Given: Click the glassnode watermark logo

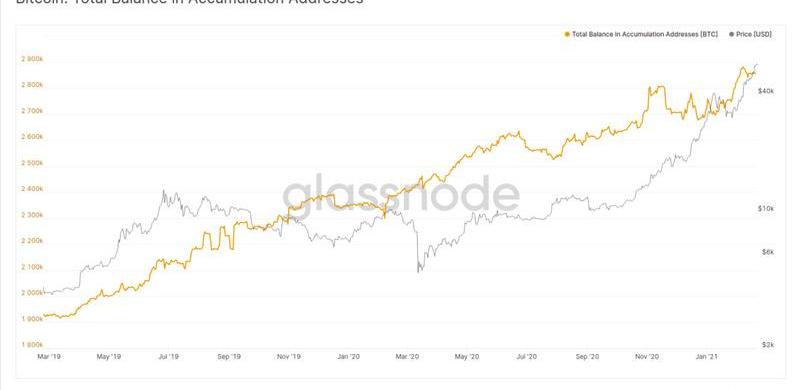Looking at the screenshot, I should pos(401,194).
